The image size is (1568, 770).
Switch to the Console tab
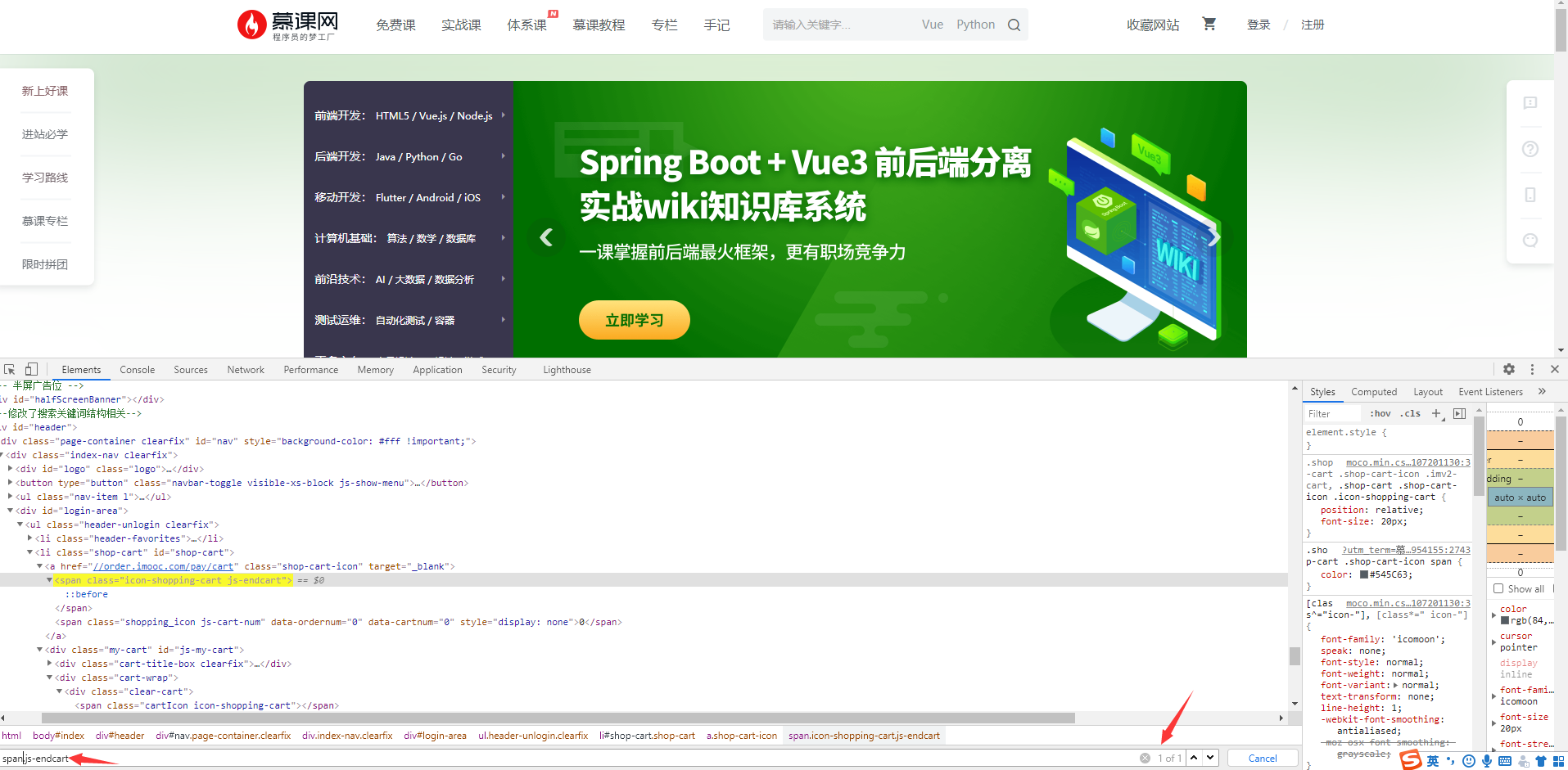(137, 370)
